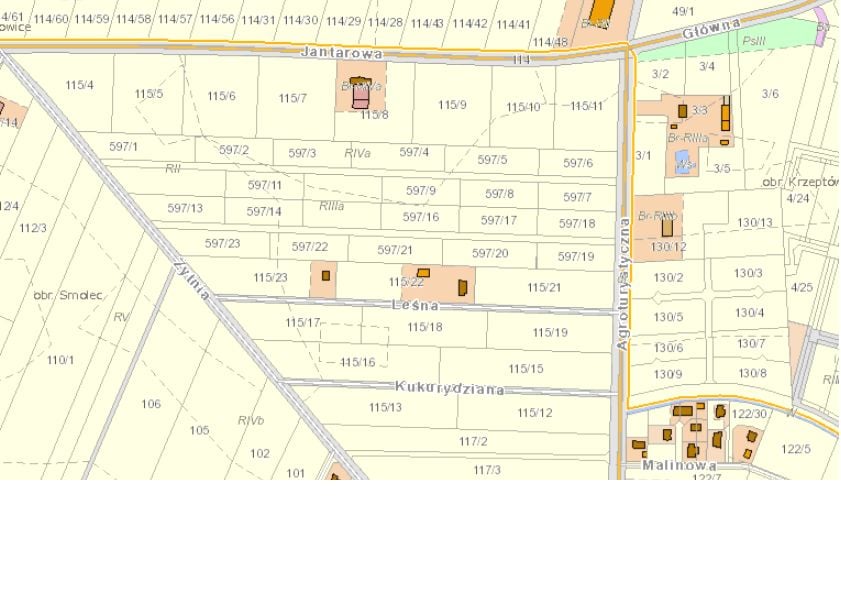Select the Żytnia diagonal road label
Image resolution: width=841 pixels, height=601 pixels.
coord(191,280)
